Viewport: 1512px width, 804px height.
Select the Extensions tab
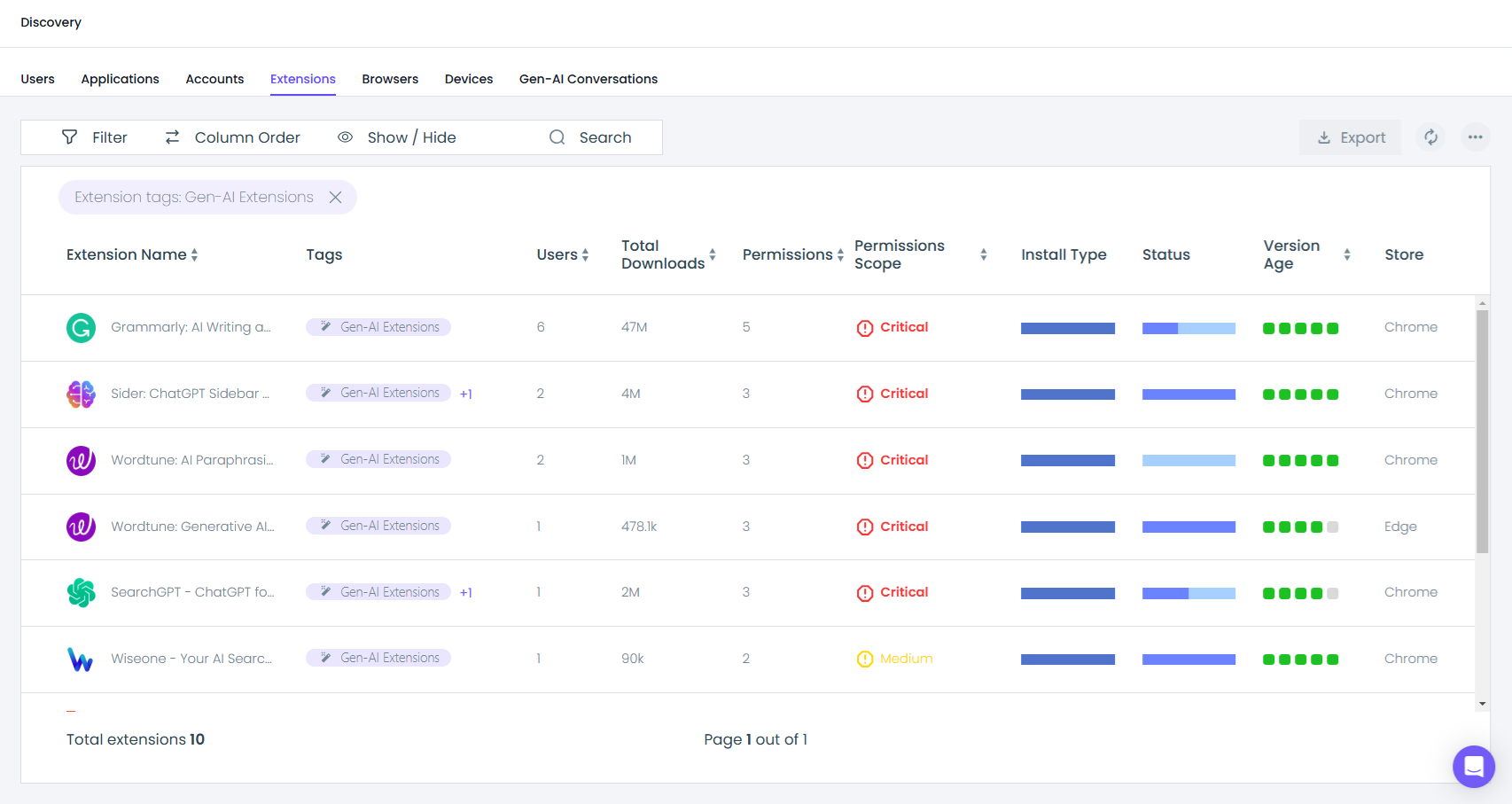(x=303, y=79)
